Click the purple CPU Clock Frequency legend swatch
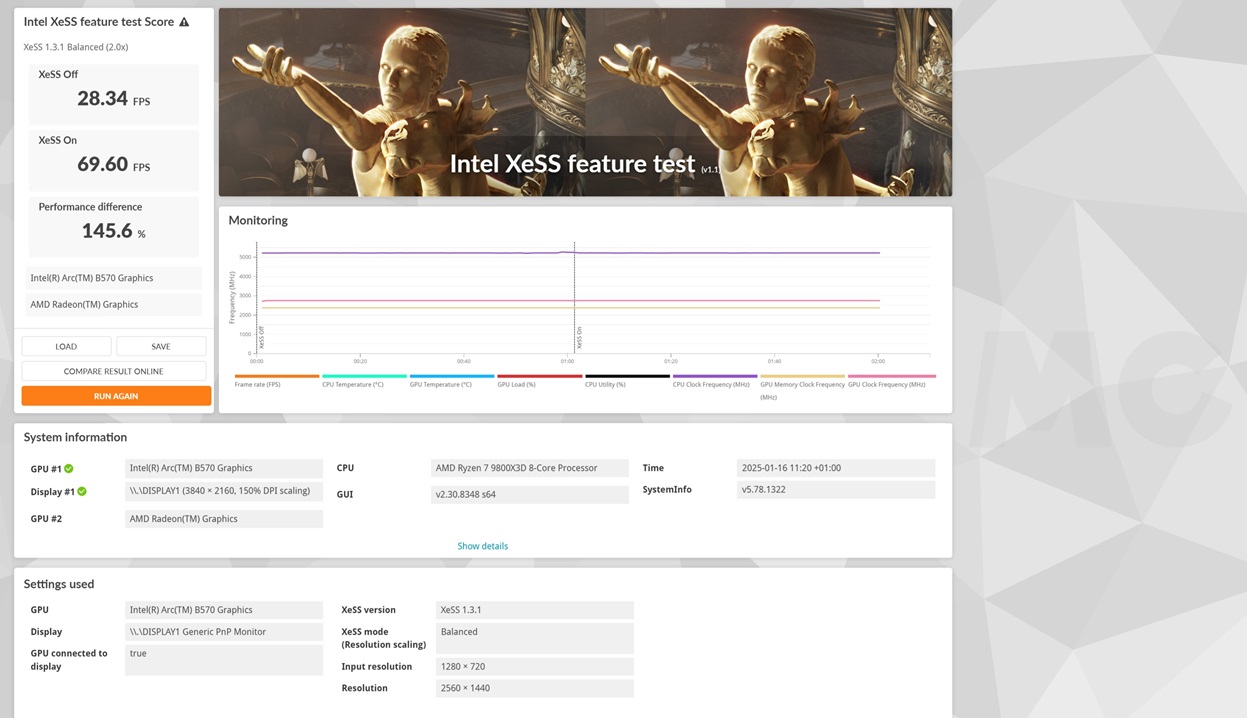Image resolution: width=1247 pixels, height=718 pixels. [x=714, y=377]
